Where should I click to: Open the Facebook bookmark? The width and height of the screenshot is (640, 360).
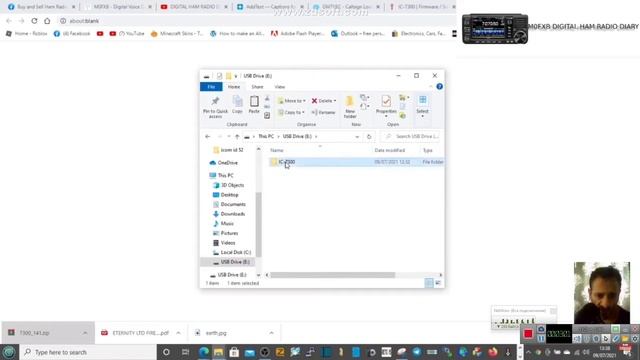(x=72, y=33)
